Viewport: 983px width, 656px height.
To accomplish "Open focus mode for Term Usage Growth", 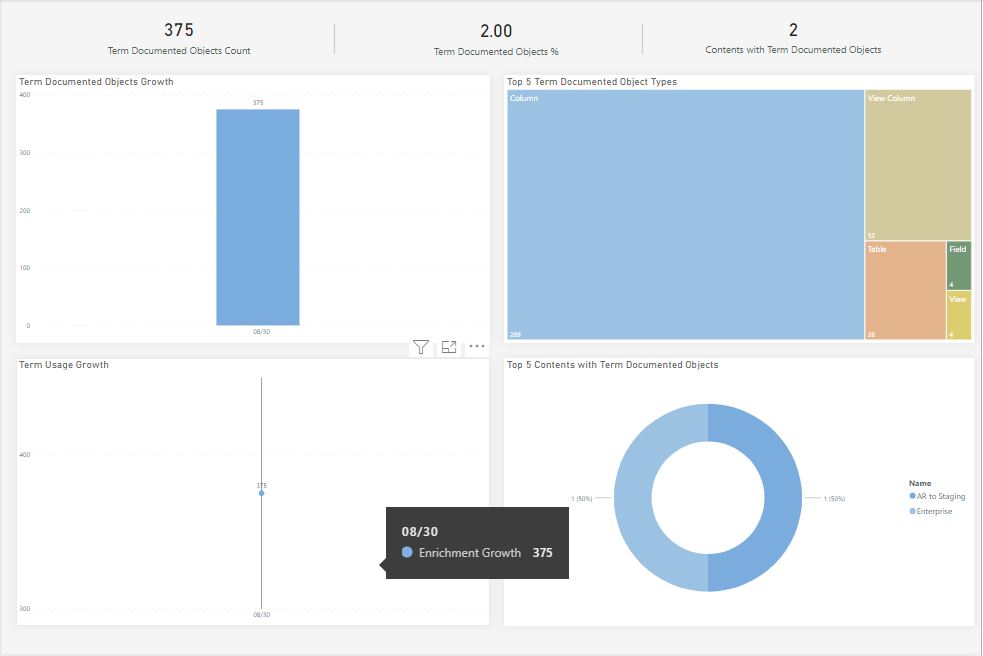I will 449,347.
